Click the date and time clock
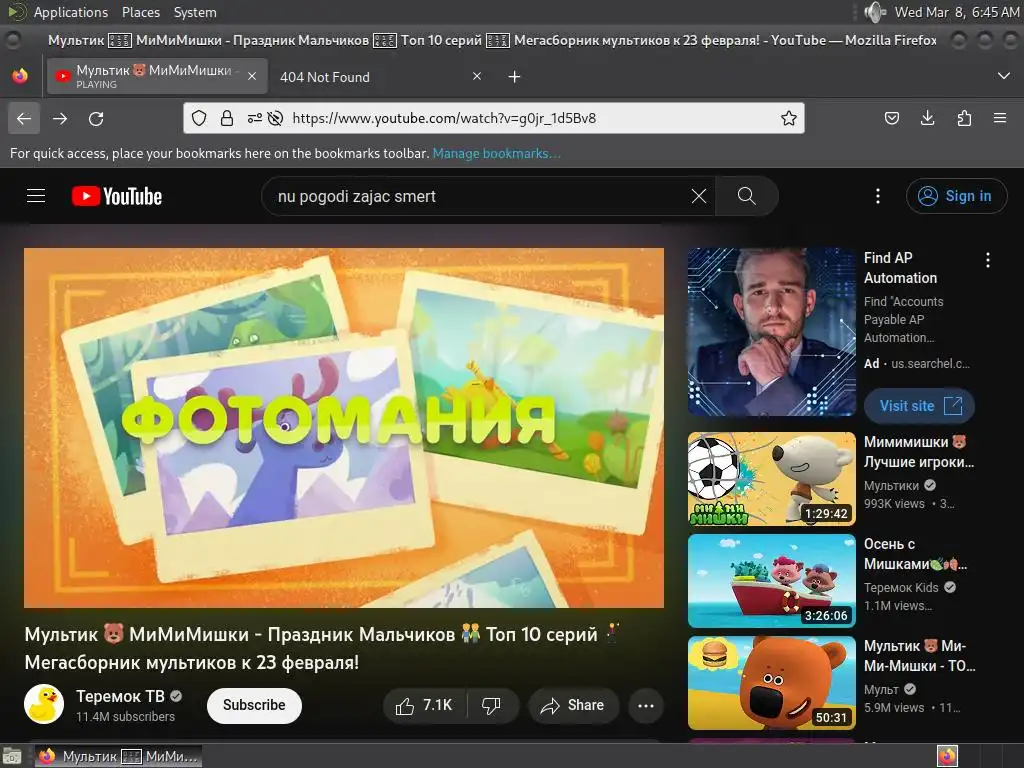 956,12
